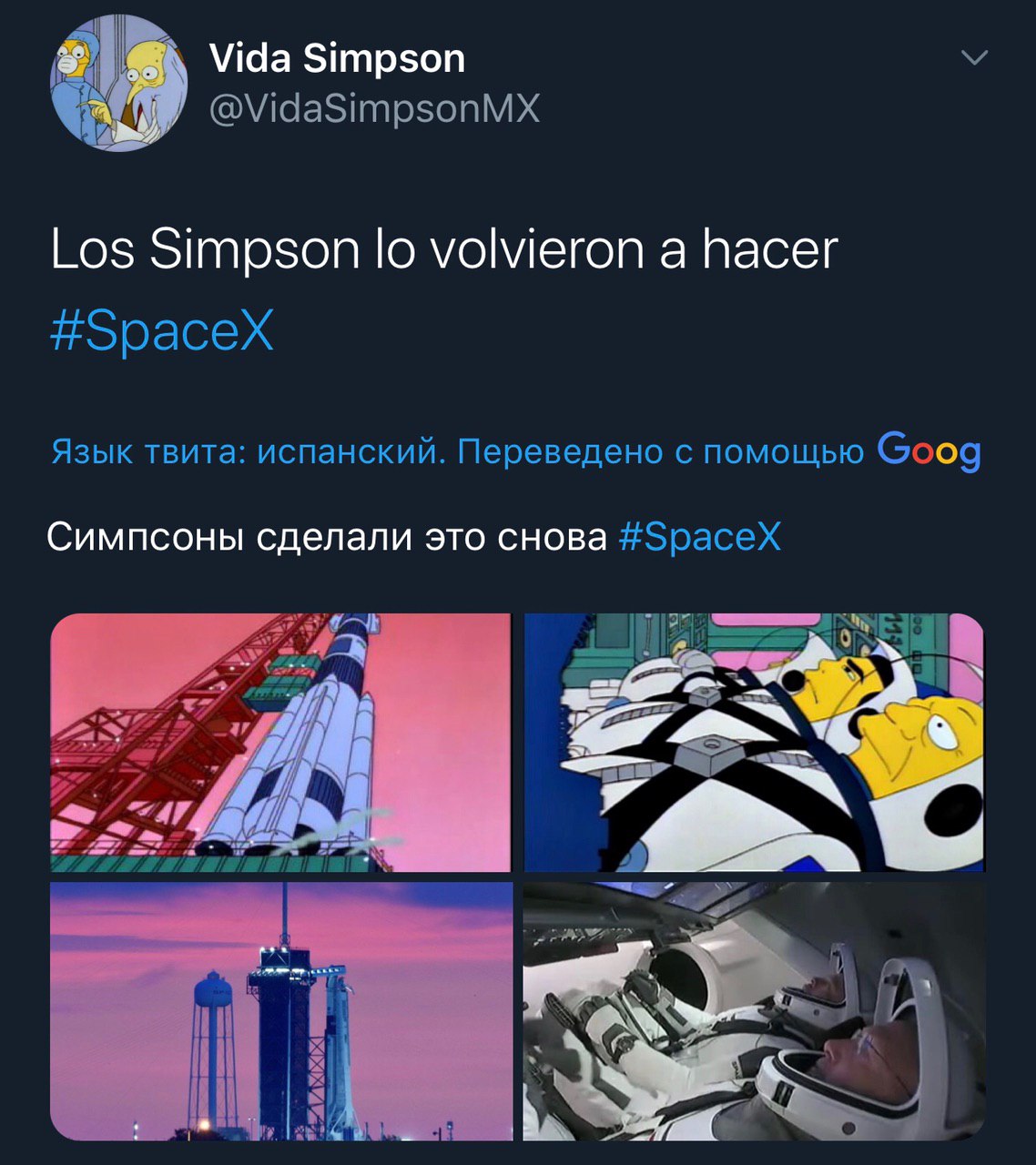1036x1165 pixels.
Task: Open the real rocket on launchpad photo
Action: pos(280,1011)
